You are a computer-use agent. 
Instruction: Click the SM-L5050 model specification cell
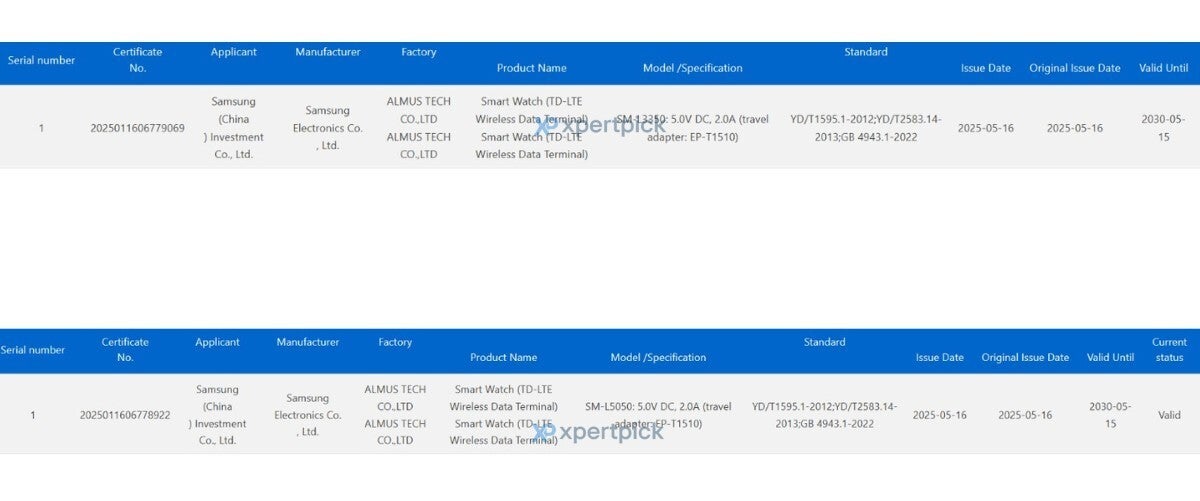coord(658,415)
